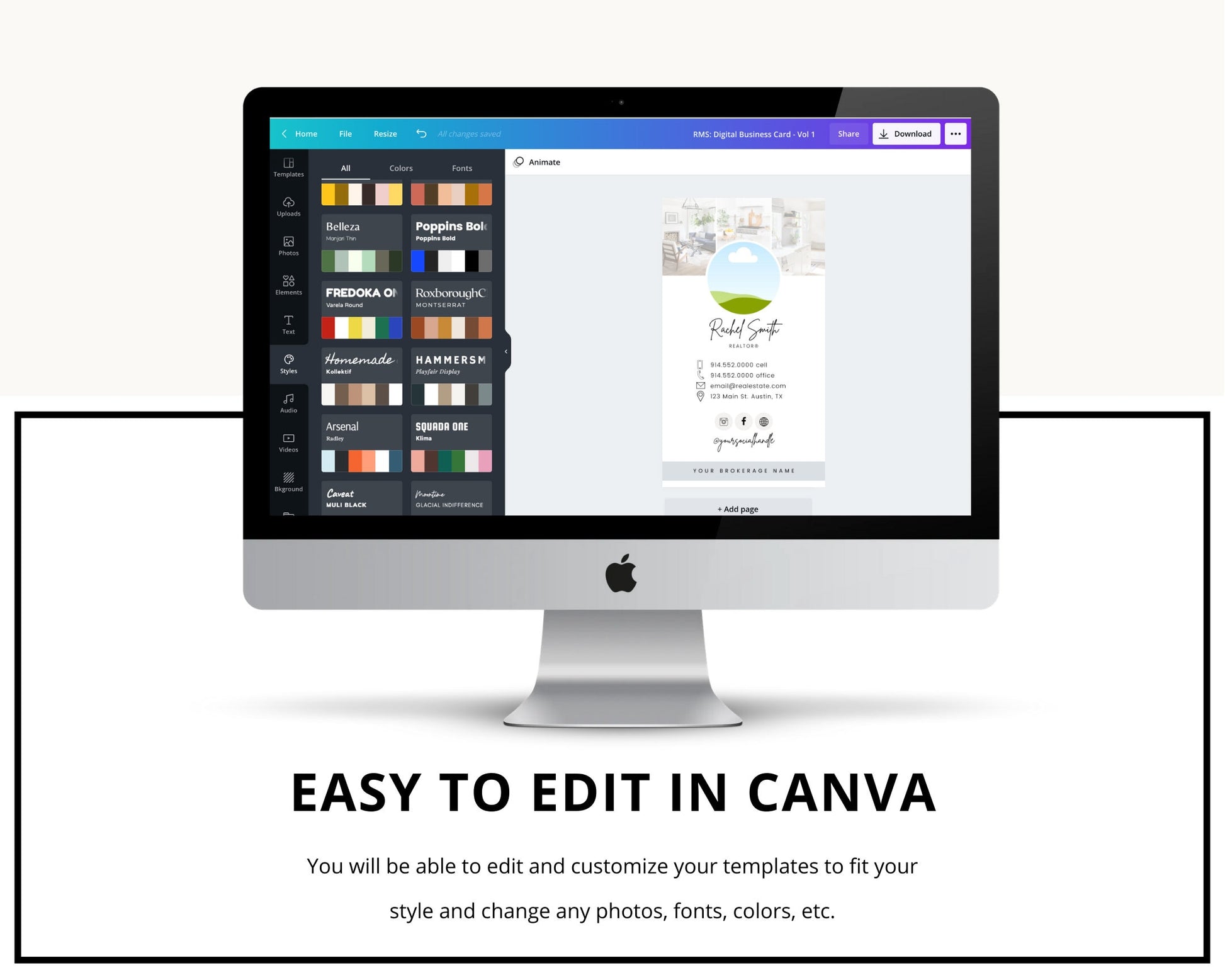Image resolution: width=1225 pixels, height=980 pixels.
Task: Click the Templates panel icon
Action: pyautogui.click(x=287, y=166)
